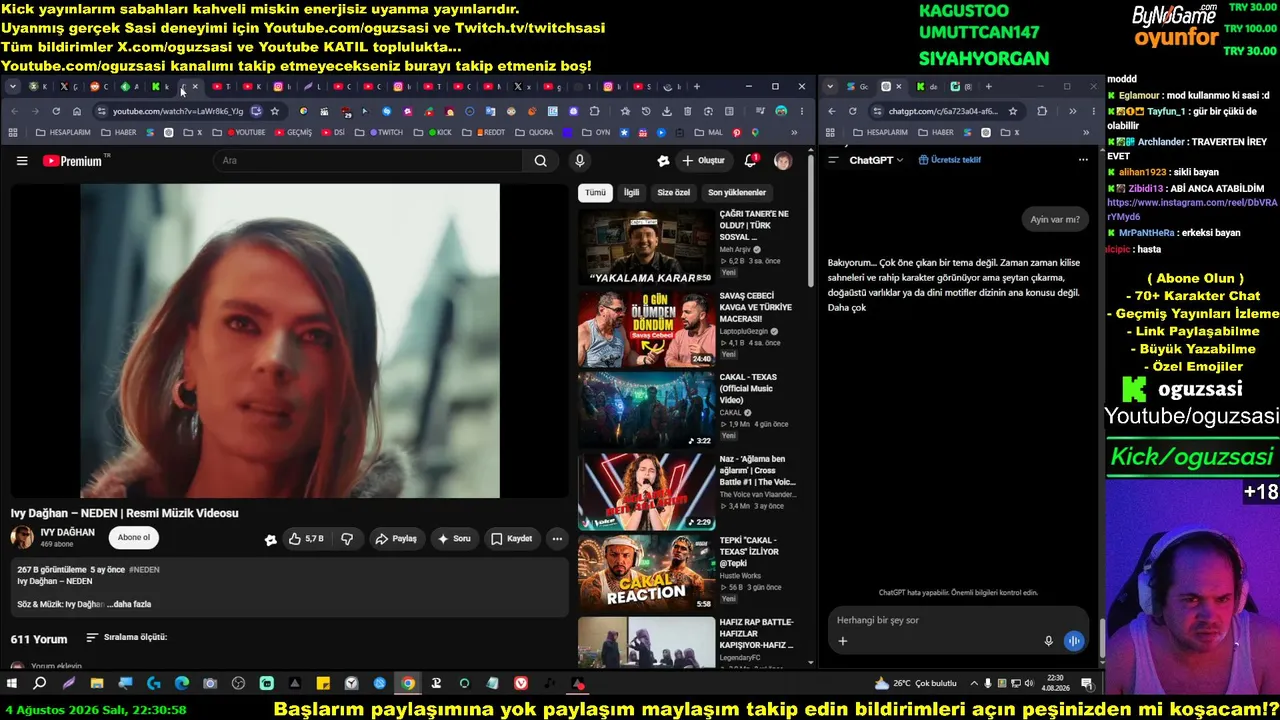
Task: Save the video with Kaydet
Action: tap(512, 539)
